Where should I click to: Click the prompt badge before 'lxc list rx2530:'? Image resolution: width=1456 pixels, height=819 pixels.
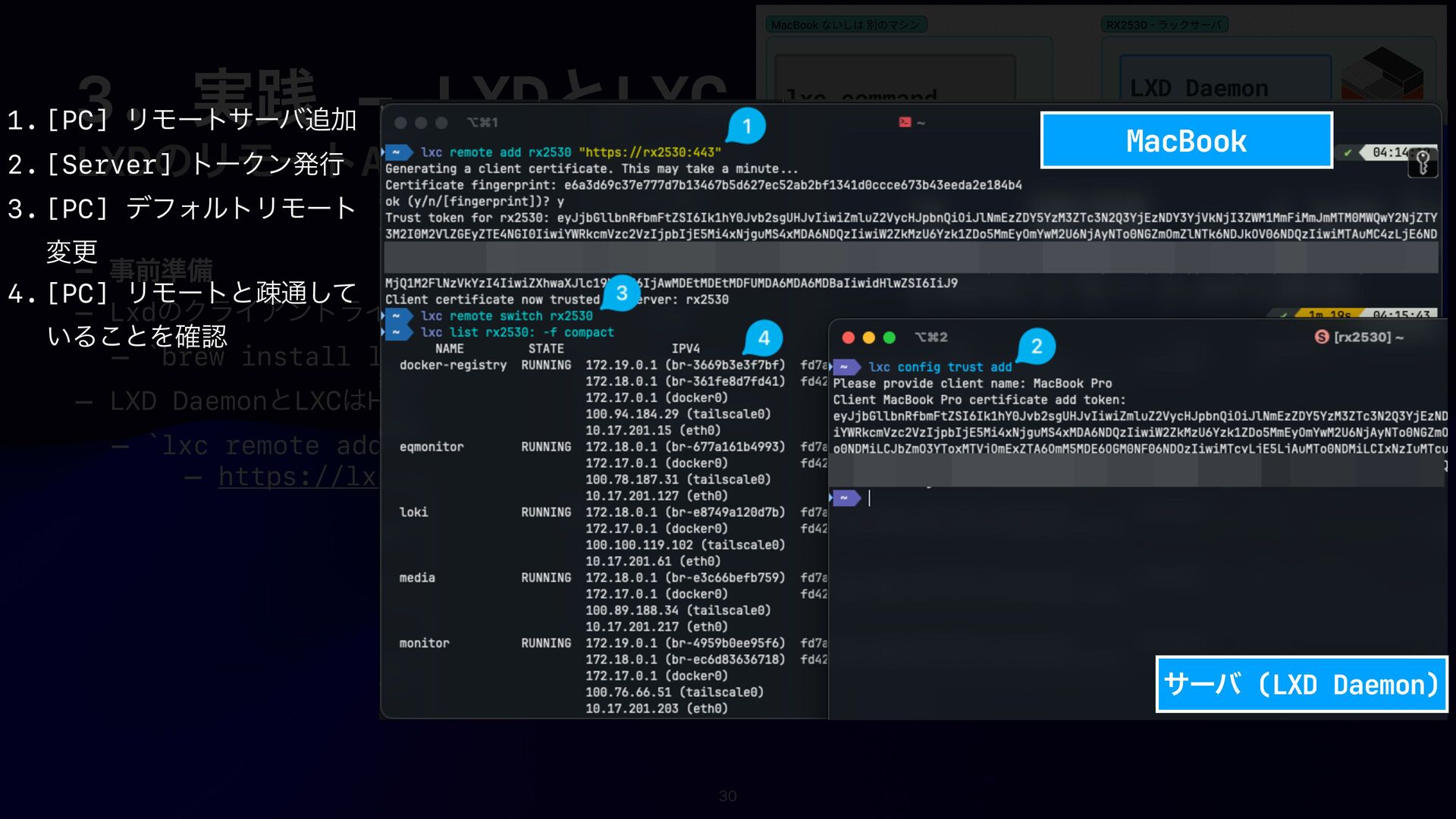398,332
